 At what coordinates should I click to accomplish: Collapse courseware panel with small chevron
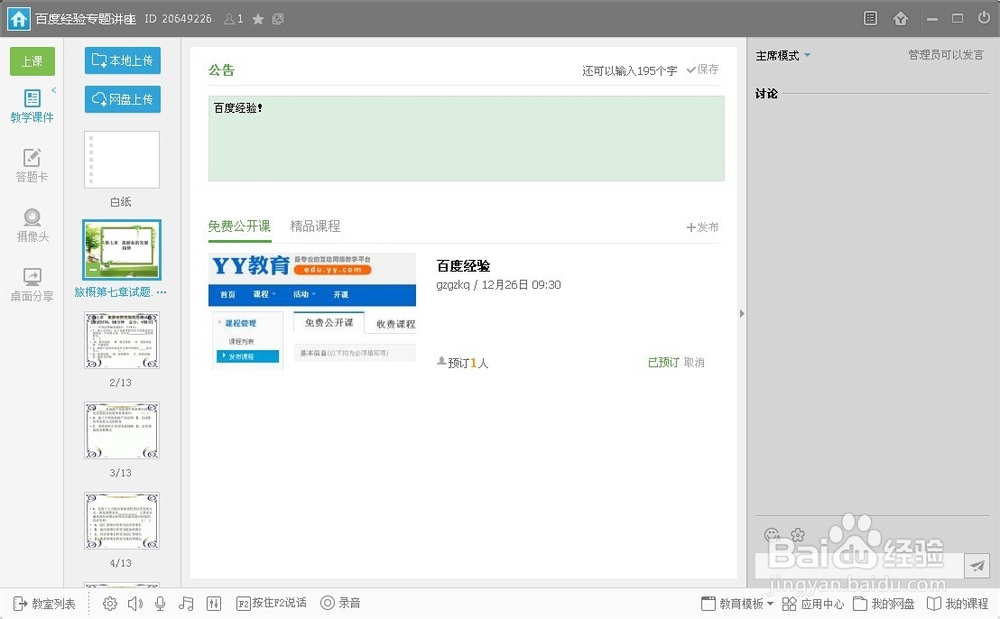(x=54, y=91)
